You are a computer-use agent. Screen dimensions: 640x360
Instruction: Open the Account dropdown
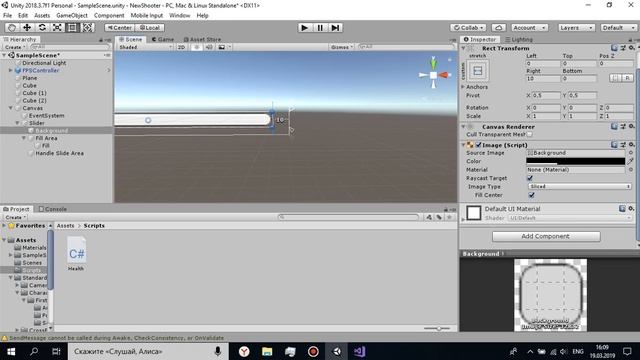[529, 27]
